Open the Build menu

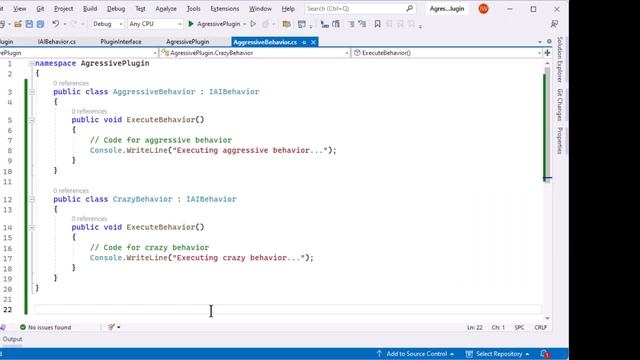90,9
